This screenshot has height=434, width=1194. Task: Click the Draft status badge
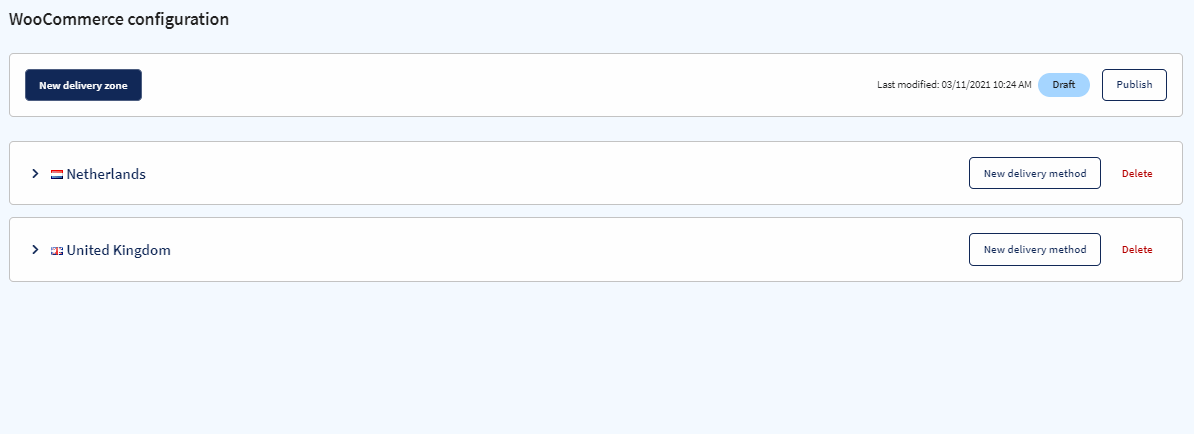click(x=1064, y=85)
